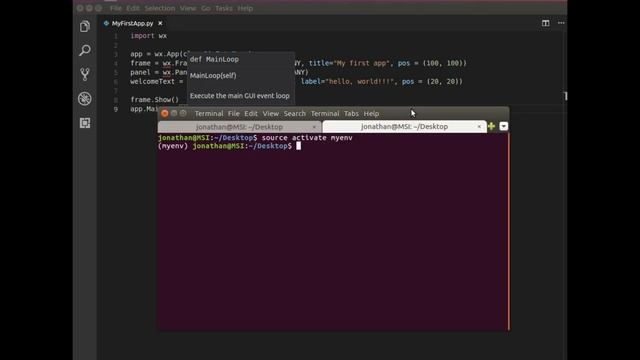The width and height of the screenshot is (640, 360).
Task: Open the terminal window's Tabs menu
Action: tap(351, 113)
